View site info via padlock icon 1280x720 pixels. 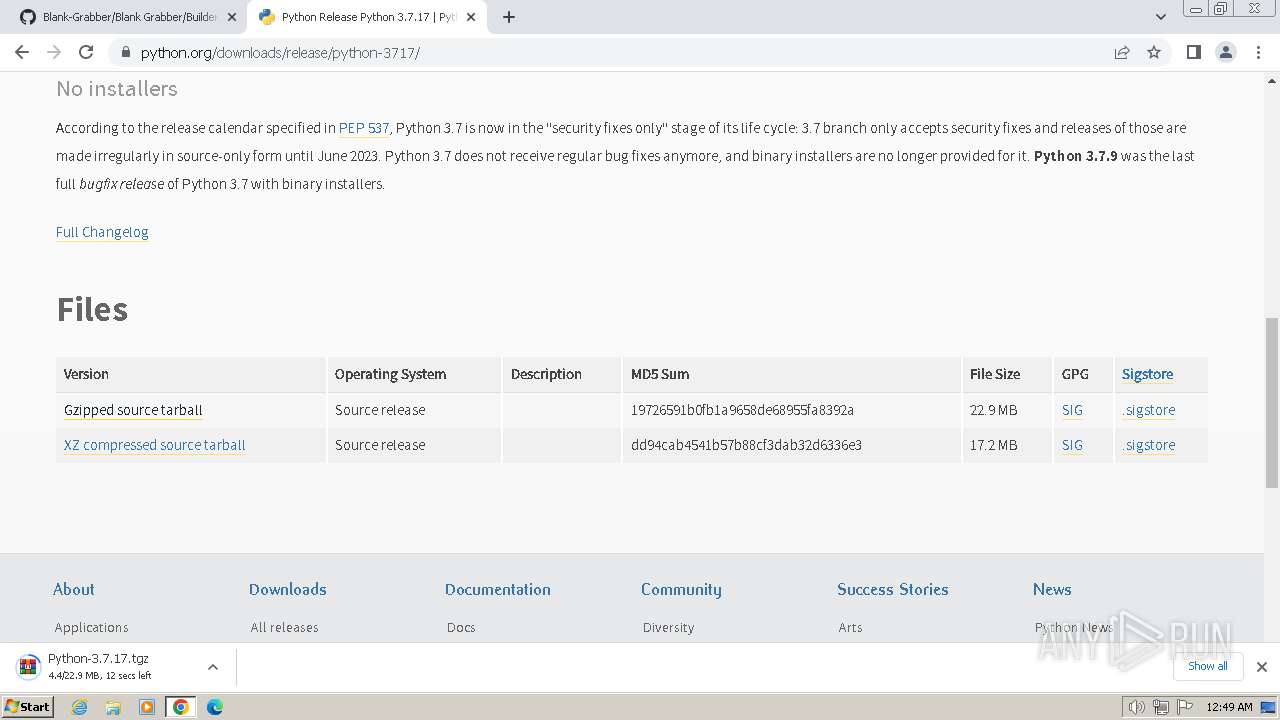pyautogui.click(x=124, y=52)
